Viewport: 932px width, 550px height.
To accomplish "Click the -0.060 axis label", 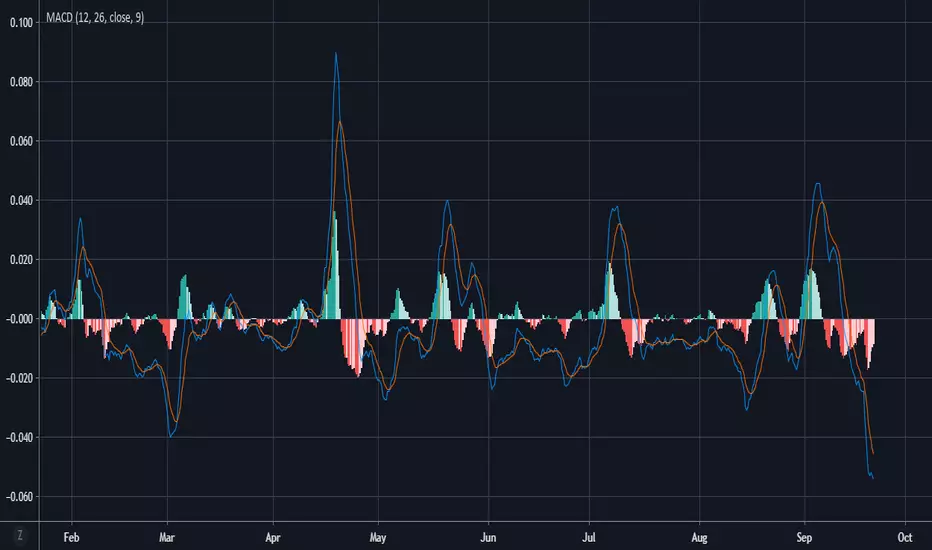I will 20,496.
